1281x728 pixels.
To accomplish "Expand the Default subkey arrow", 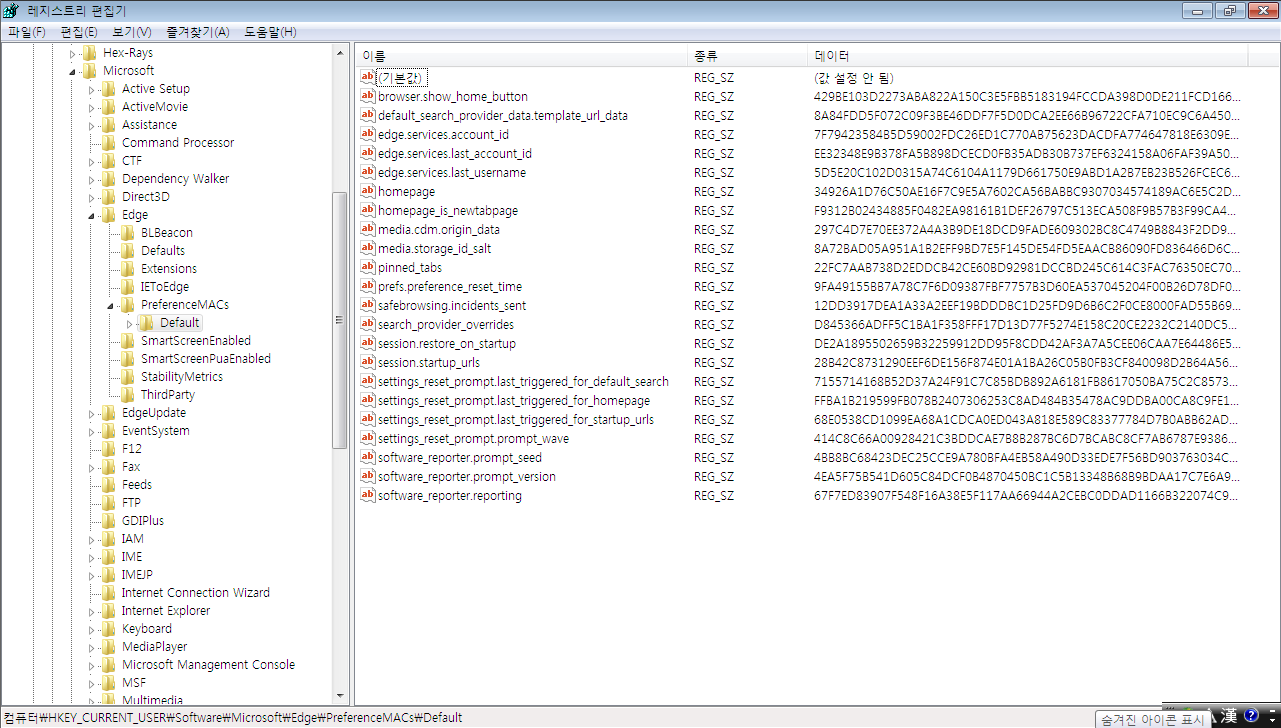I will click(x=129, y=323).
